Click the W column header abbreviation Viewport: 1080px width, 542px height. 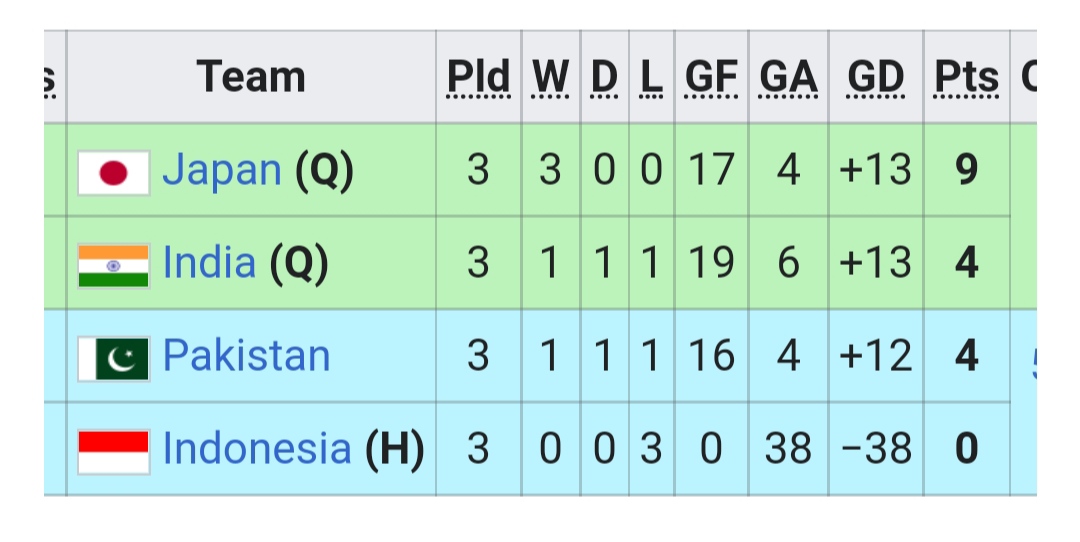click(x=550, y=76)
